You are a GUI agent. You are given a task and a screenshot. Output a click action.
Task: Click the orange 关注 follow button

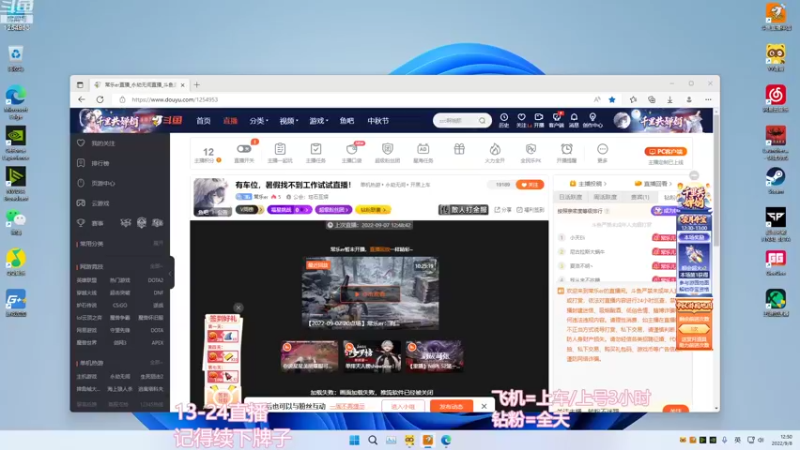click(x=530, y=185)
